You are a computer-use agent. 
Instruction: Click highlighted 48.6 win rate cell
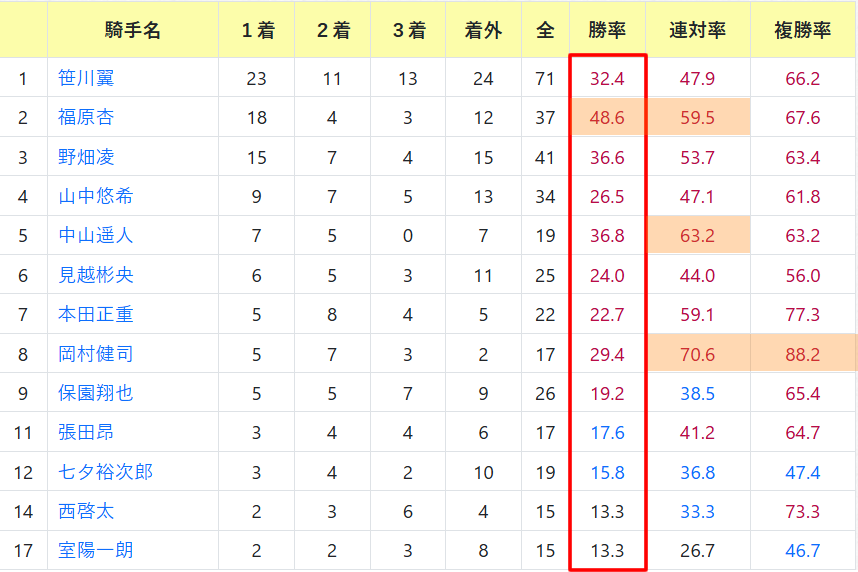pyautogui.click(x=607, y=117)
